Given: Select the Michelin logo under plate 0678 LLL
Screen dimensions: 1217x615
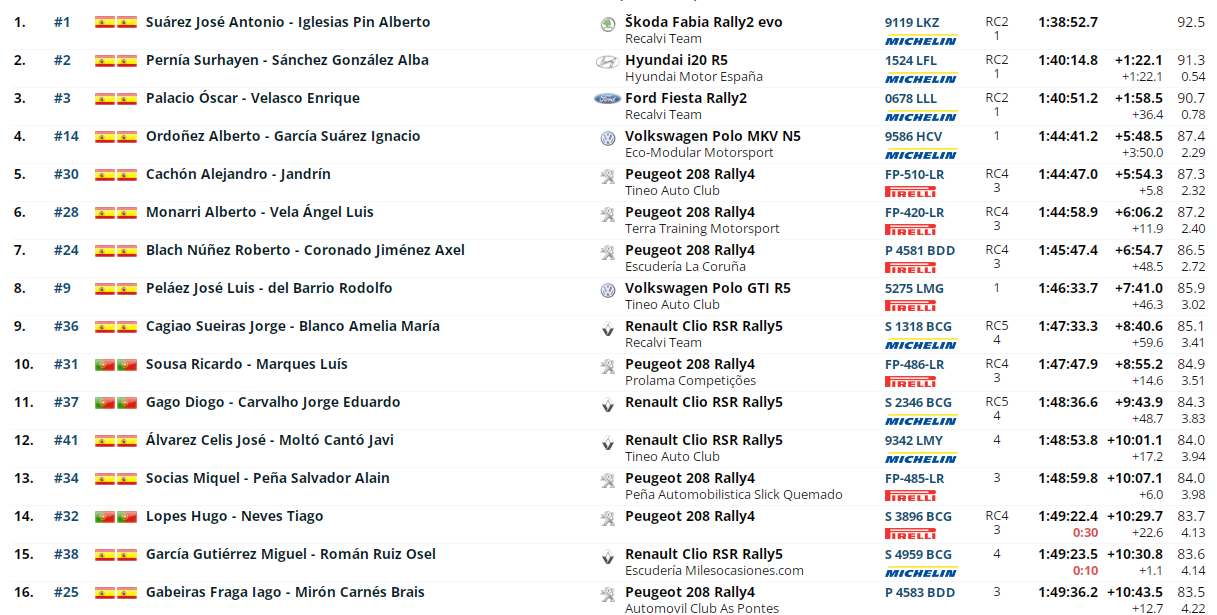Looking at the screenshot, I should pos(921,117).
